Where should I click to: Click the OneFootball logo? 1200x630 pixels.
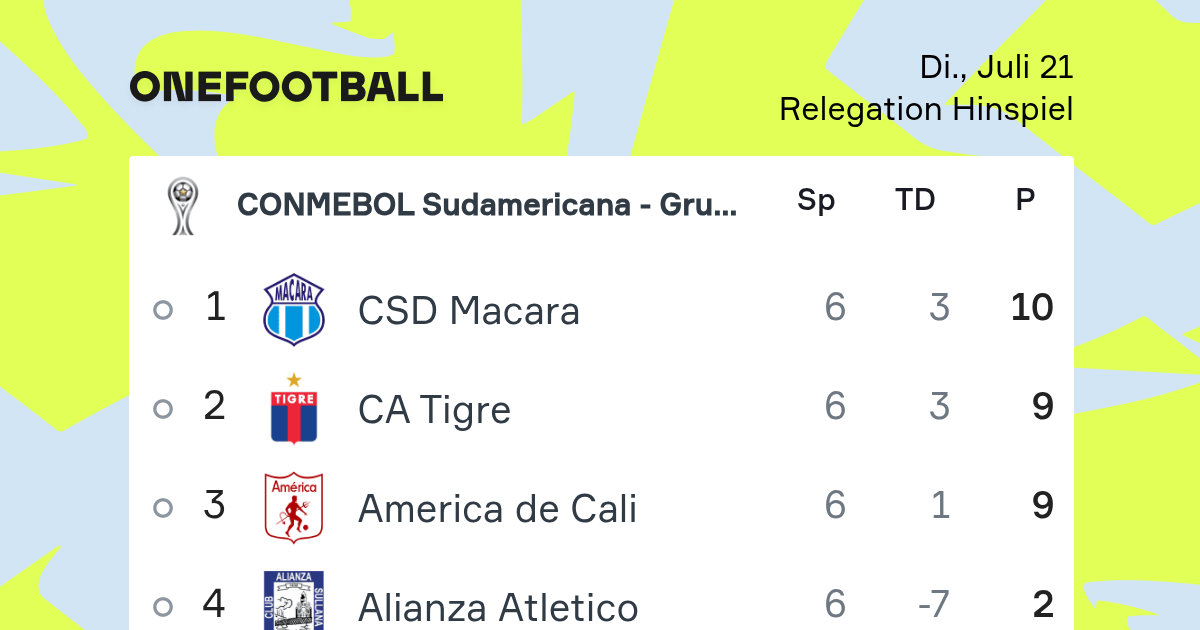(286, 87)
